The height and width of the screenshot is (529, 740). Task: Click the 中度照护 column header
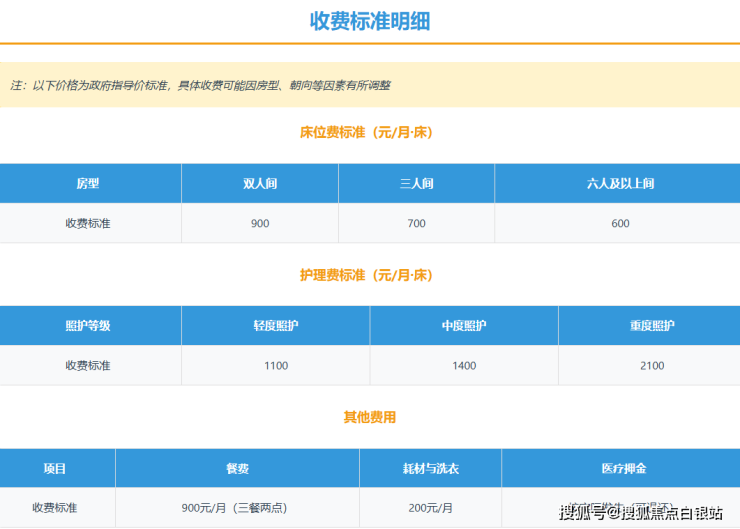point(464,326)
